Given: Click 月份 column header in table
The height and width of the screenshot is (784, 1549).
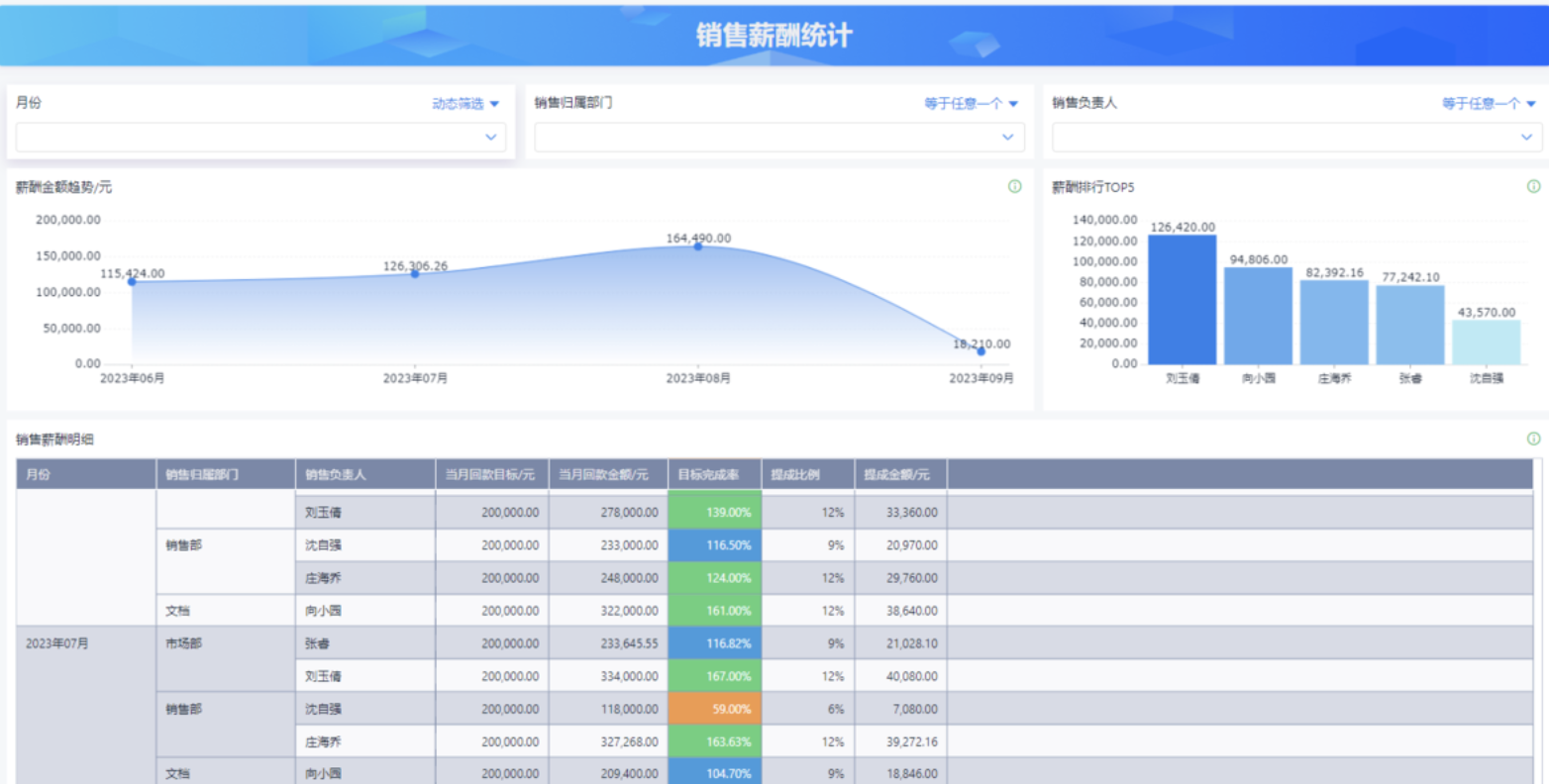Looking at the screenshot, I should click(x=86, y=474).
